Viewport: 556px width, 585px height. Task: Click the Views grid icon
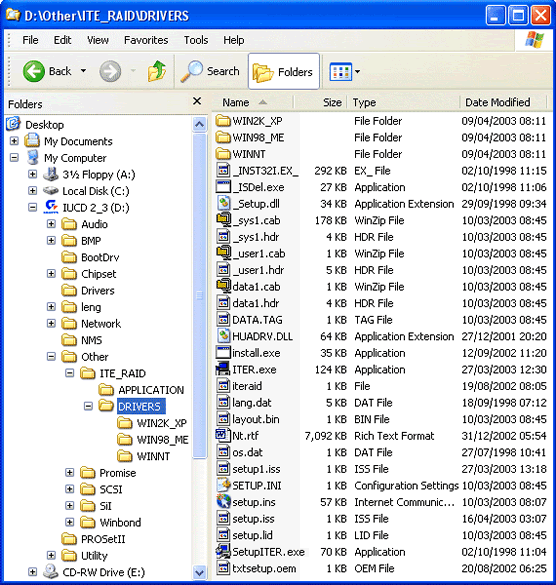(340, 72)
